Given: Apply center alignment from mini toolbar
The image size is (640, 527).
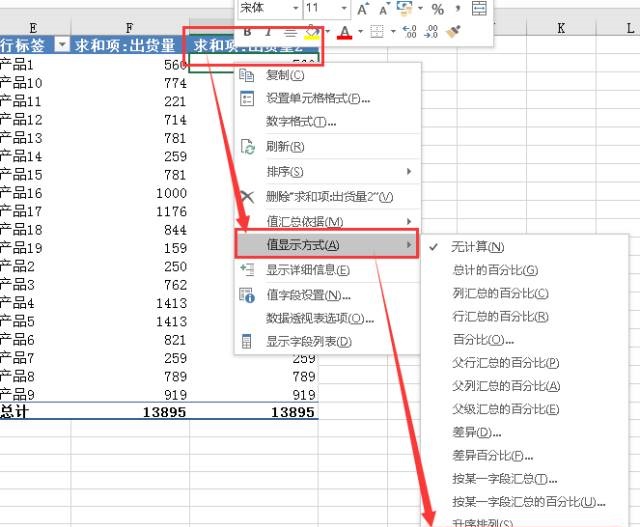Looking at the screenshot, I should pyautogui.click(x=290, y=32).
